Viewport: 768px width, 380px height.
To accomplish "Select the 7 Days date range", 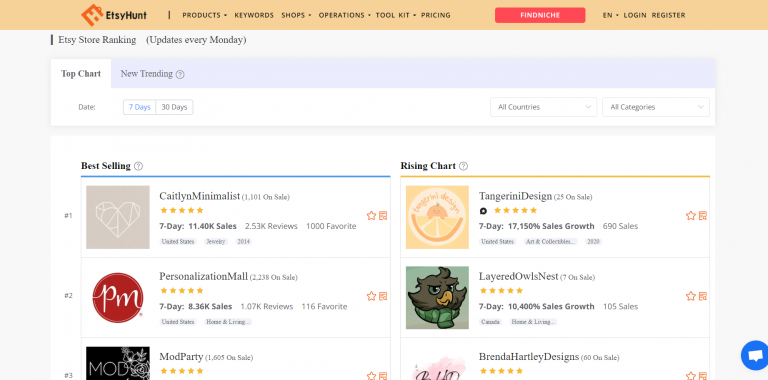I will pyautogui.click(x=140, y=107).
